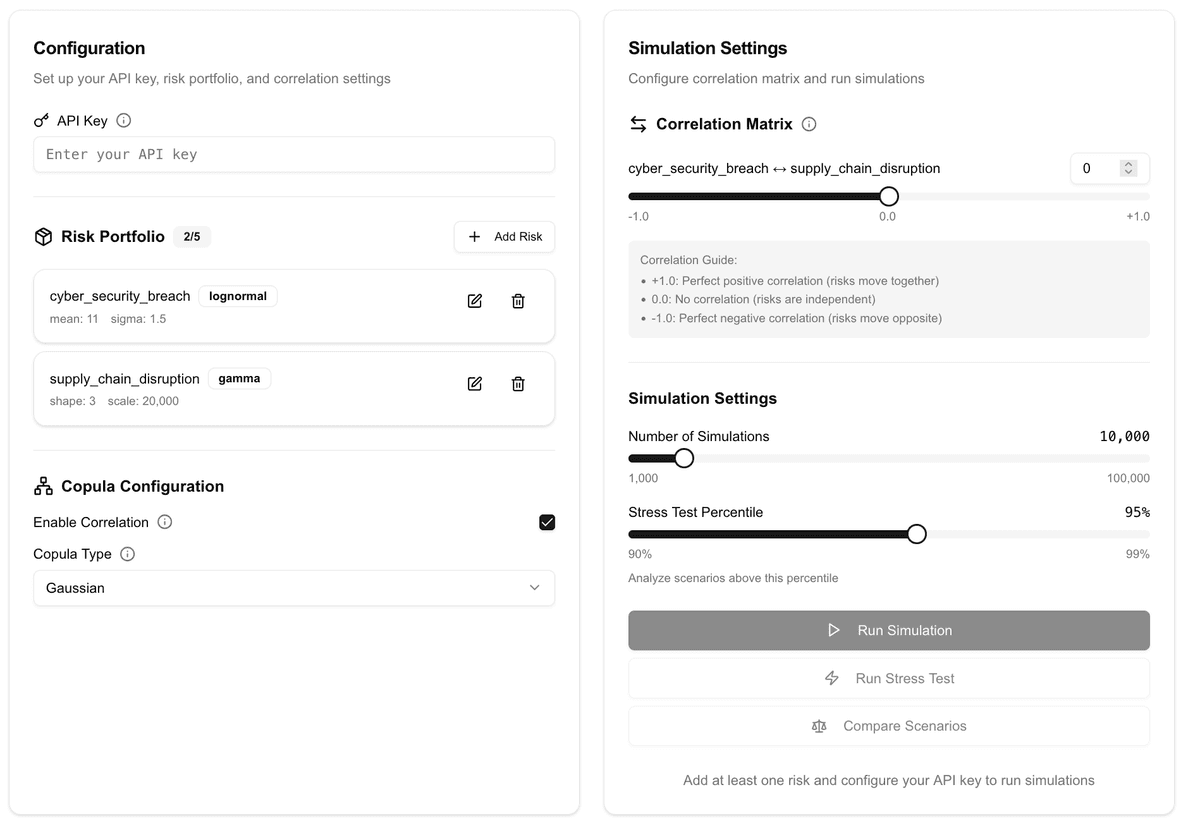Click Correlation Matrix info icon
Viewport: 1200px width, 824px height.
tap(809, 125)
